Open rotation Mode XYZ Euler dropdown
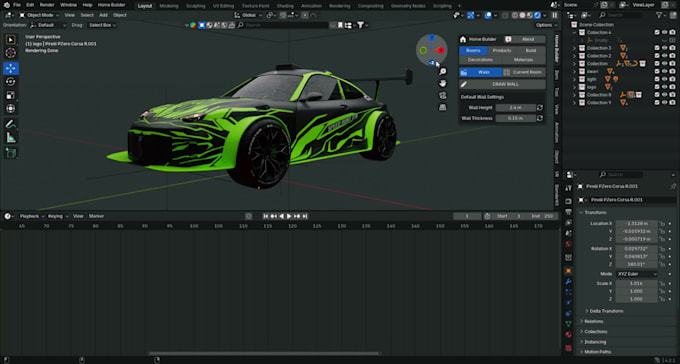Screen dimensions: 680x364 (x=637, y=274)
